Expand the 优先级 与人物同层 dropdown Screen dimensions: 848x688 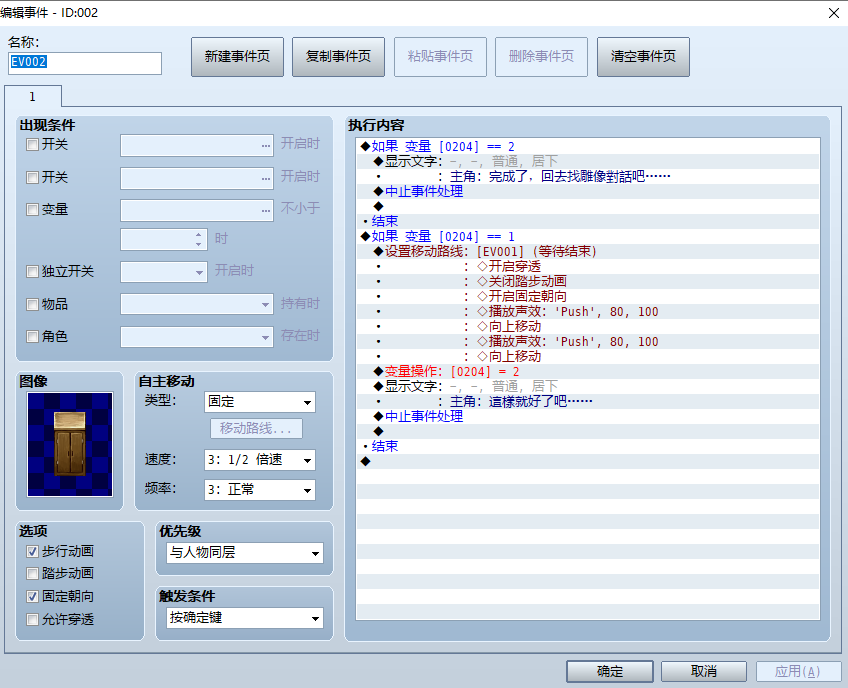(x=245, y=553)
